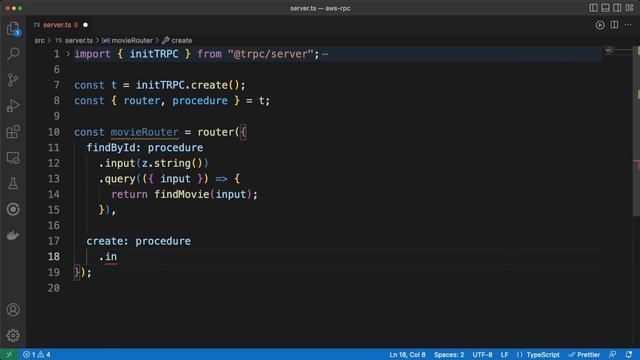Click the macOS red close window button

click(7, 8)
